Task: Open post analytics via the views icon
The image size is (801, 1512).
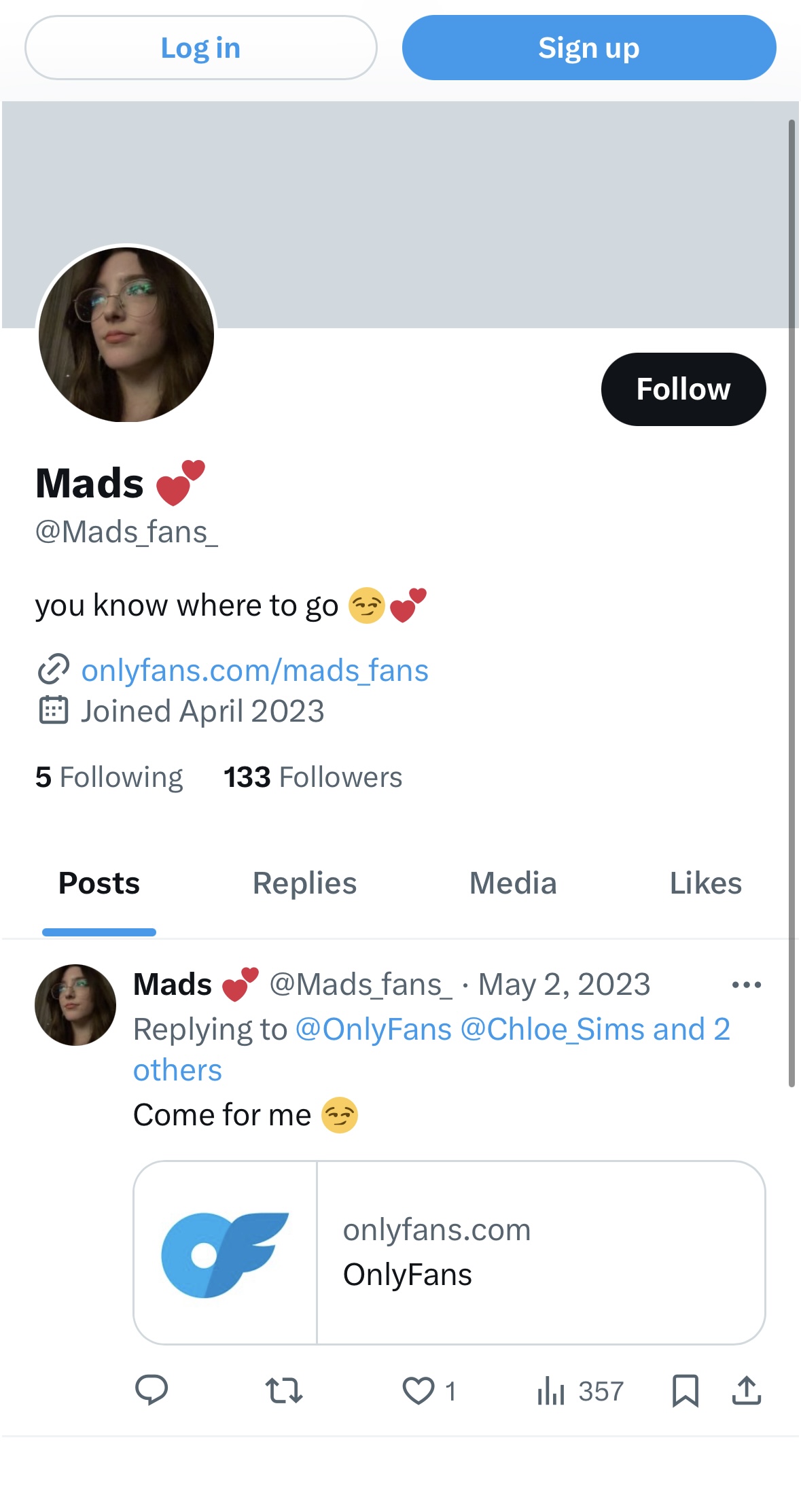Action: 551,1390
